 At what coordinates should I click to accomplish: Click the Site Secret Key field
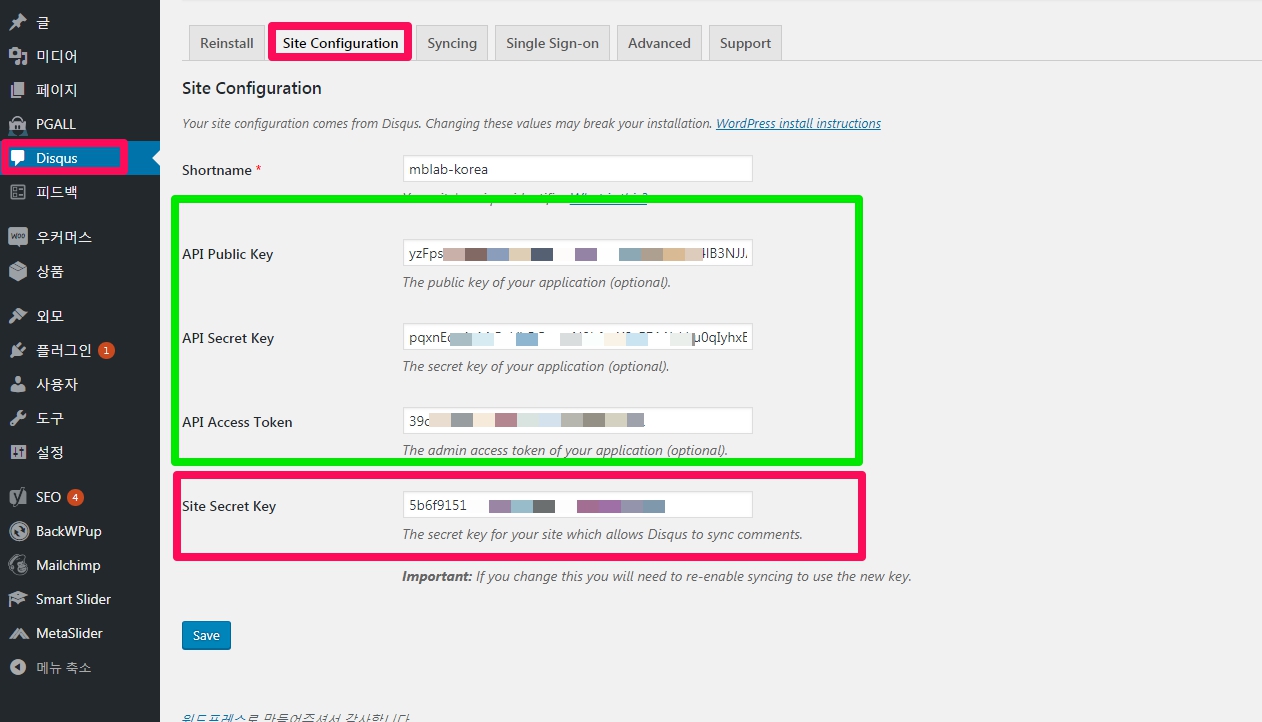pyautogui.click(x=577, y=505)
